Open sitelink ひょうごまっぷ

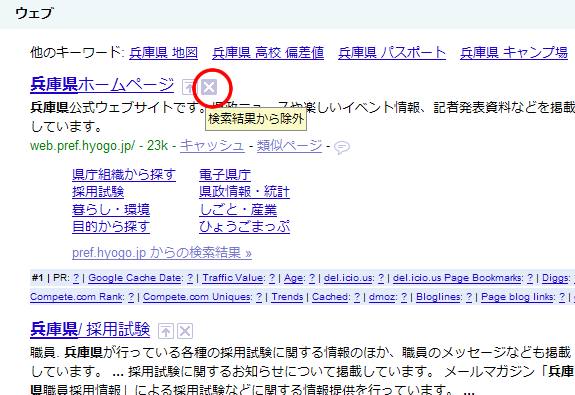[245, 227]
